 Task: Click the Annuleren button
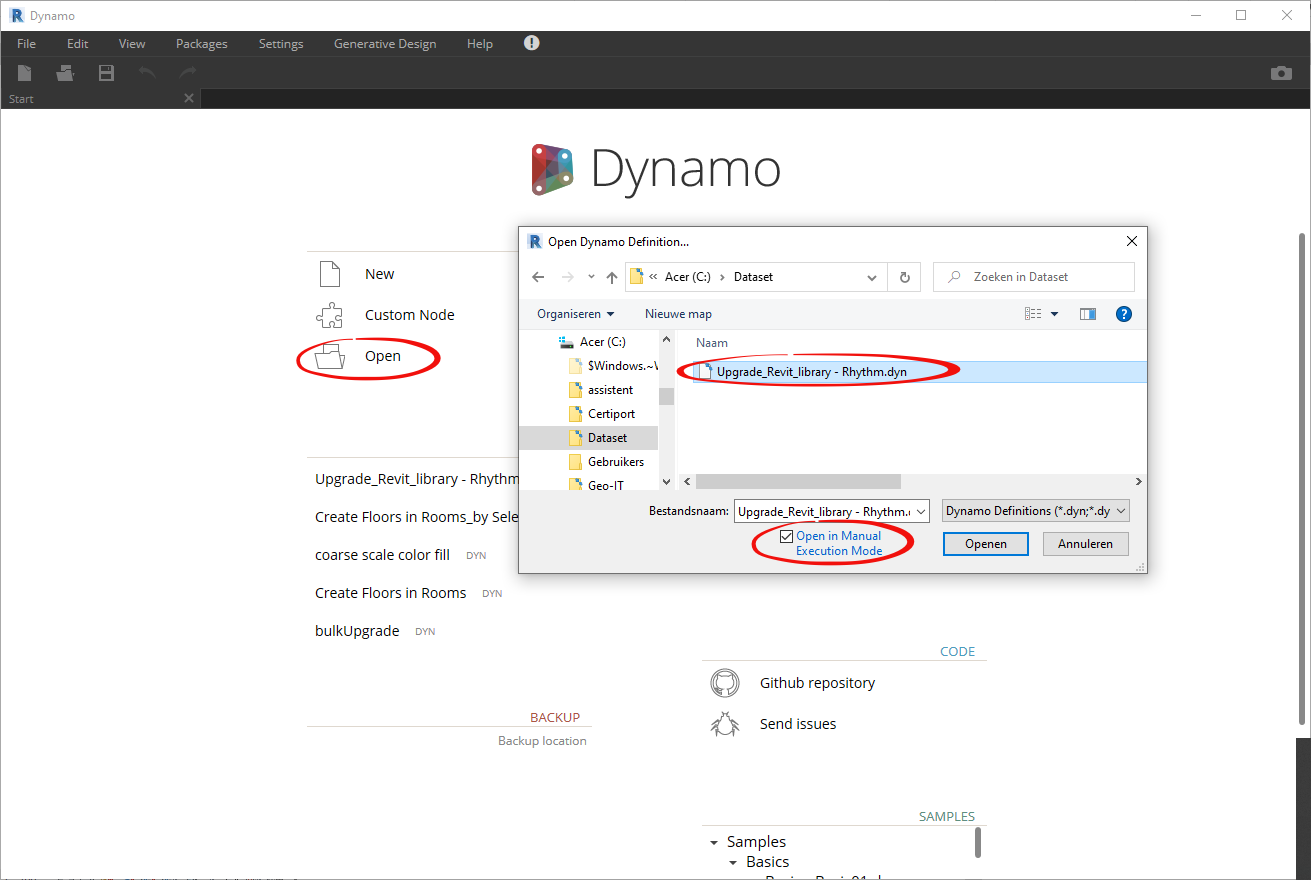[x=1086, y=544]
